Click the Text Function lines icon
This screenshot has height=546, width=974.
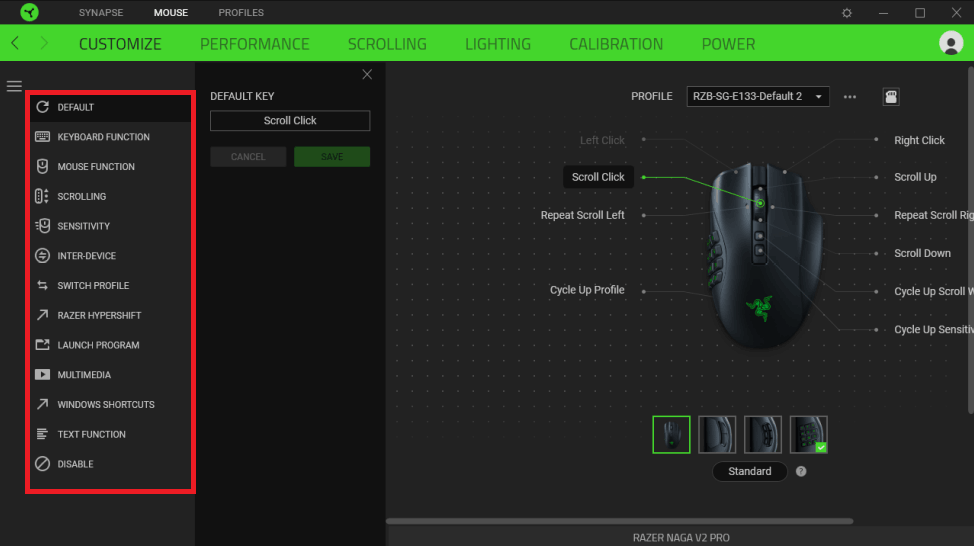(42, 434)
